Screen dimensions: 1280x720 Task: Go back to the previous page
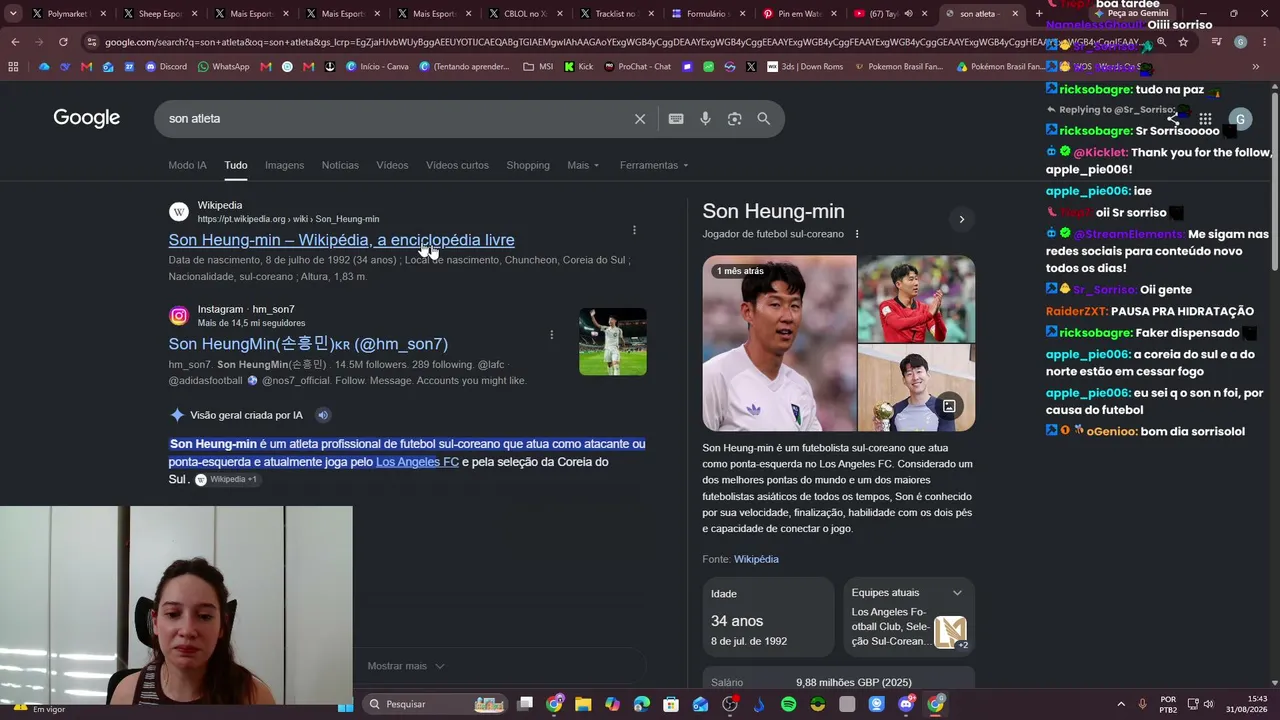click(15, 42)
